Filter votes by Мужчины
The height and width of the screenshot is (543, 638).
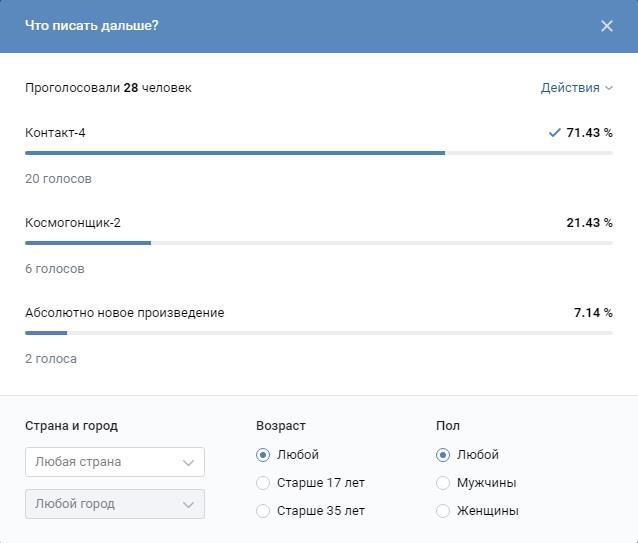point(443,483)
